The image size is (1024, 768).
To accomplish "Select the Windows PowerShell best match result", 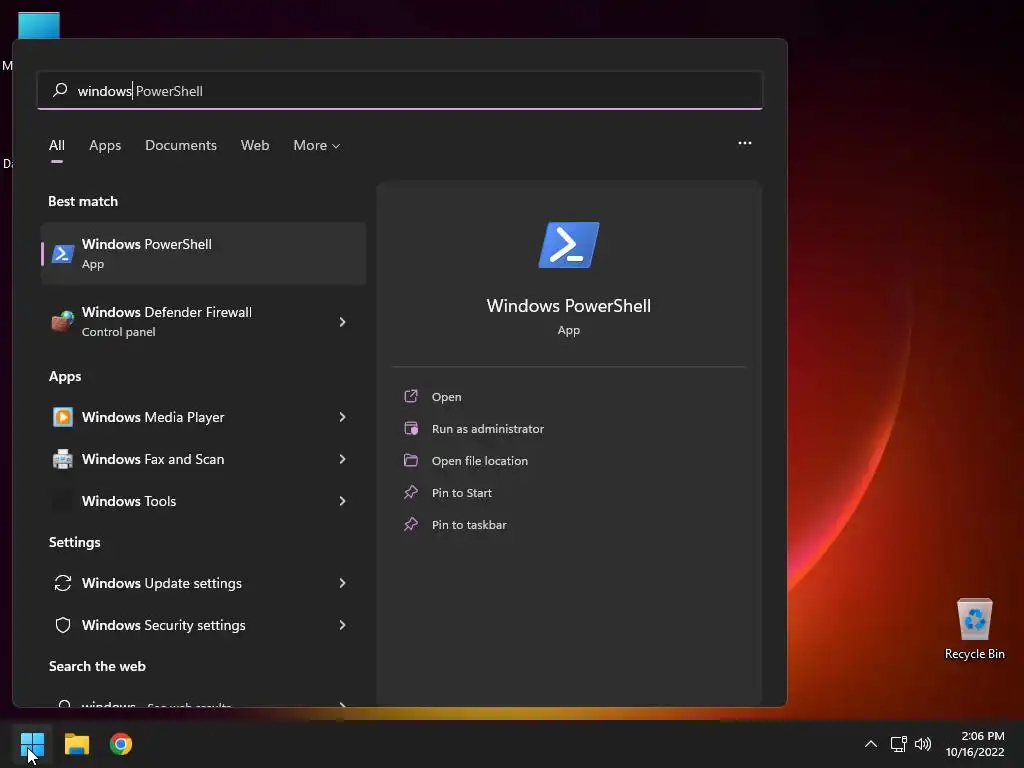I will [203, 253].
